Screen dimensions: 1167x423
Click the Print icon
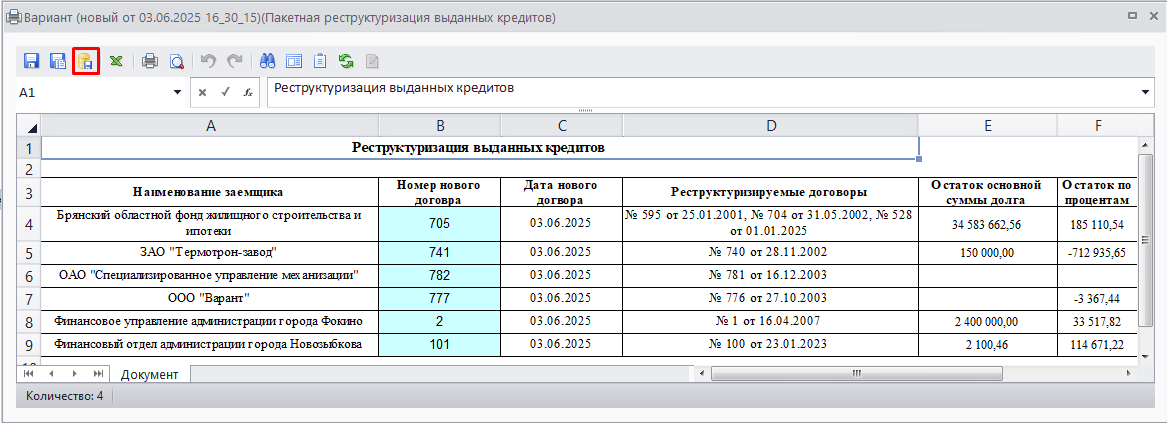150,61
